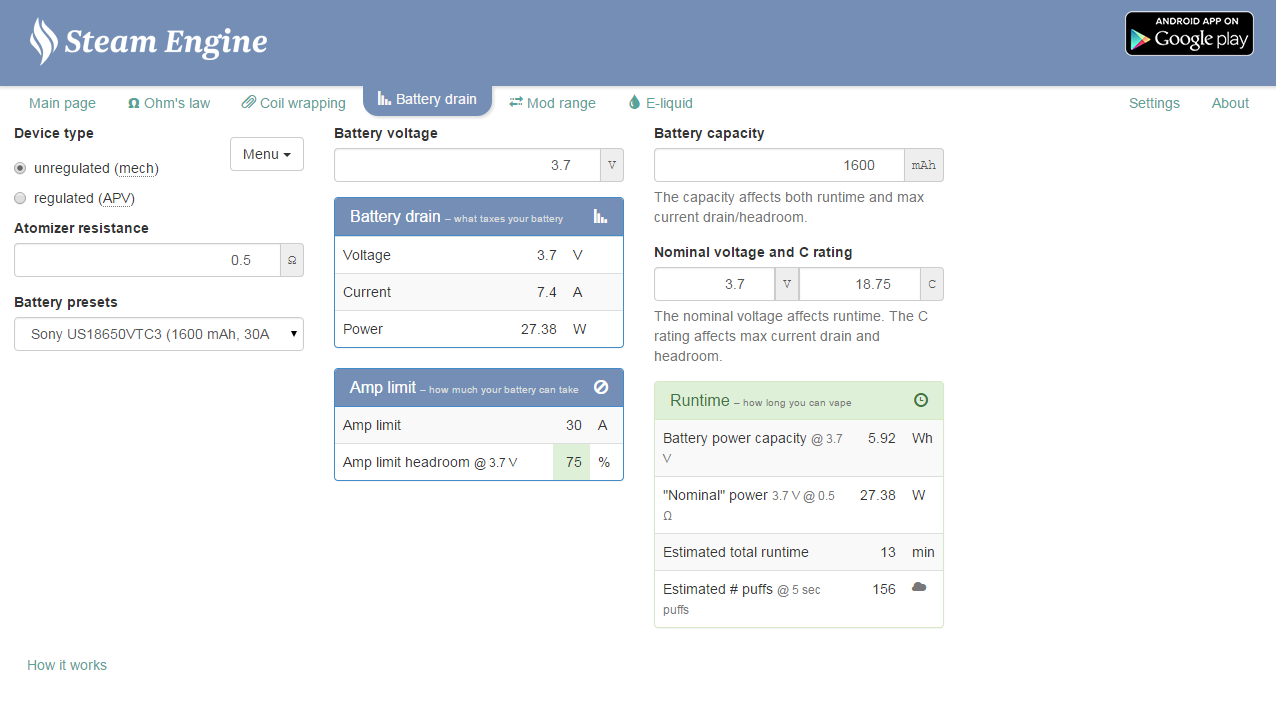
Task: Open the Mod range tab
Action: pos(552,103)
